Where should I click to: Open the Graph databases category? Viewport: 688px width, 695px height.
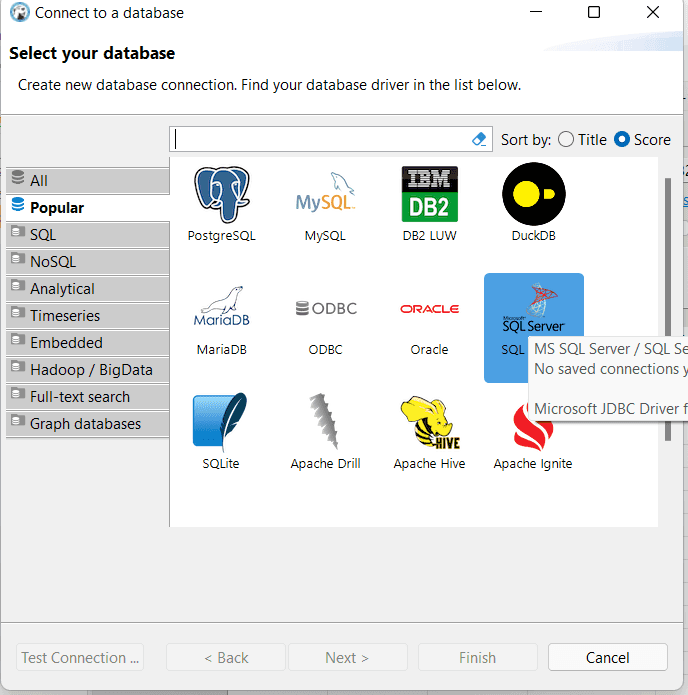click(88, 424)
